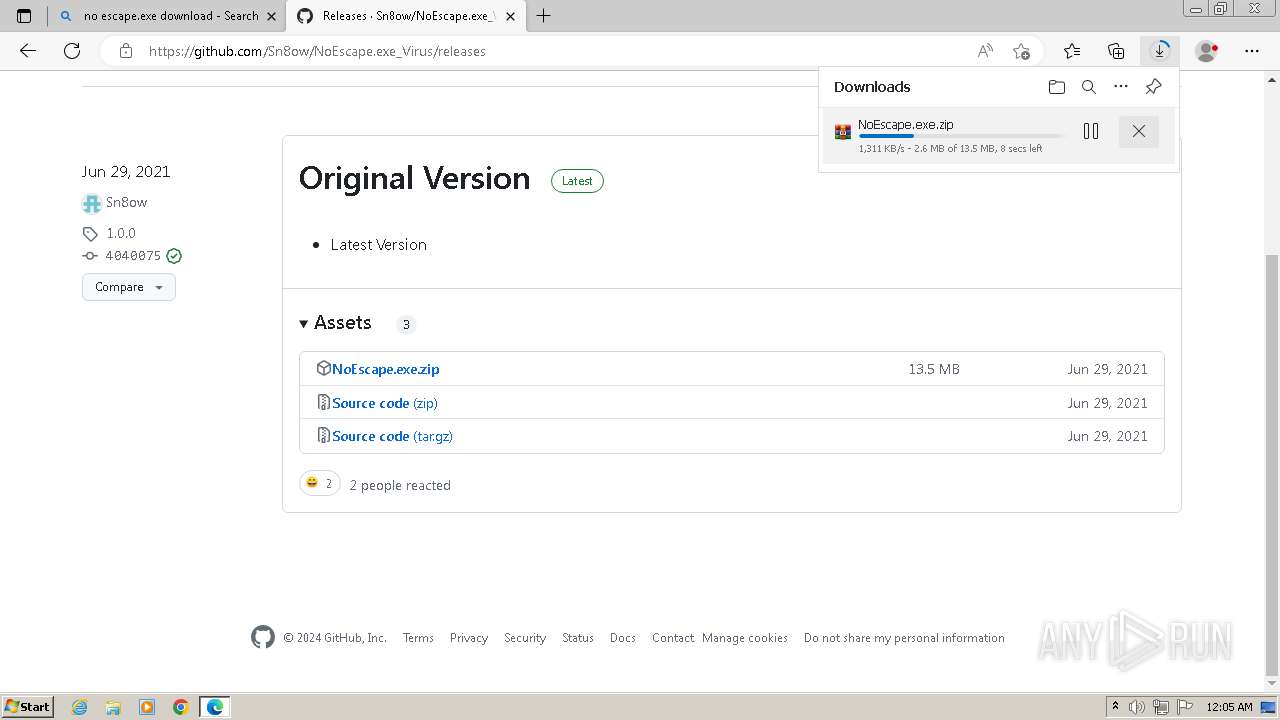The height and width of the screenshot is (720, 1280).
Task: Open the 1.0.0 tag link
Action: (x=120, y=233)
